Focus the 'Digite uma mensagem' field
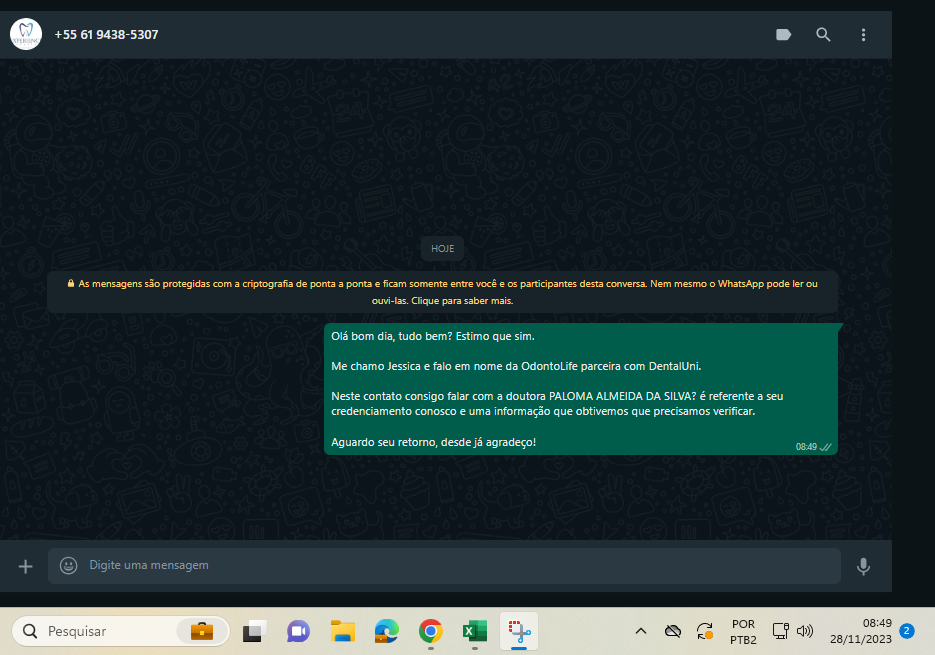Viewport: 935px width, 655px height. pyautogui.click(x=444, y=566)
